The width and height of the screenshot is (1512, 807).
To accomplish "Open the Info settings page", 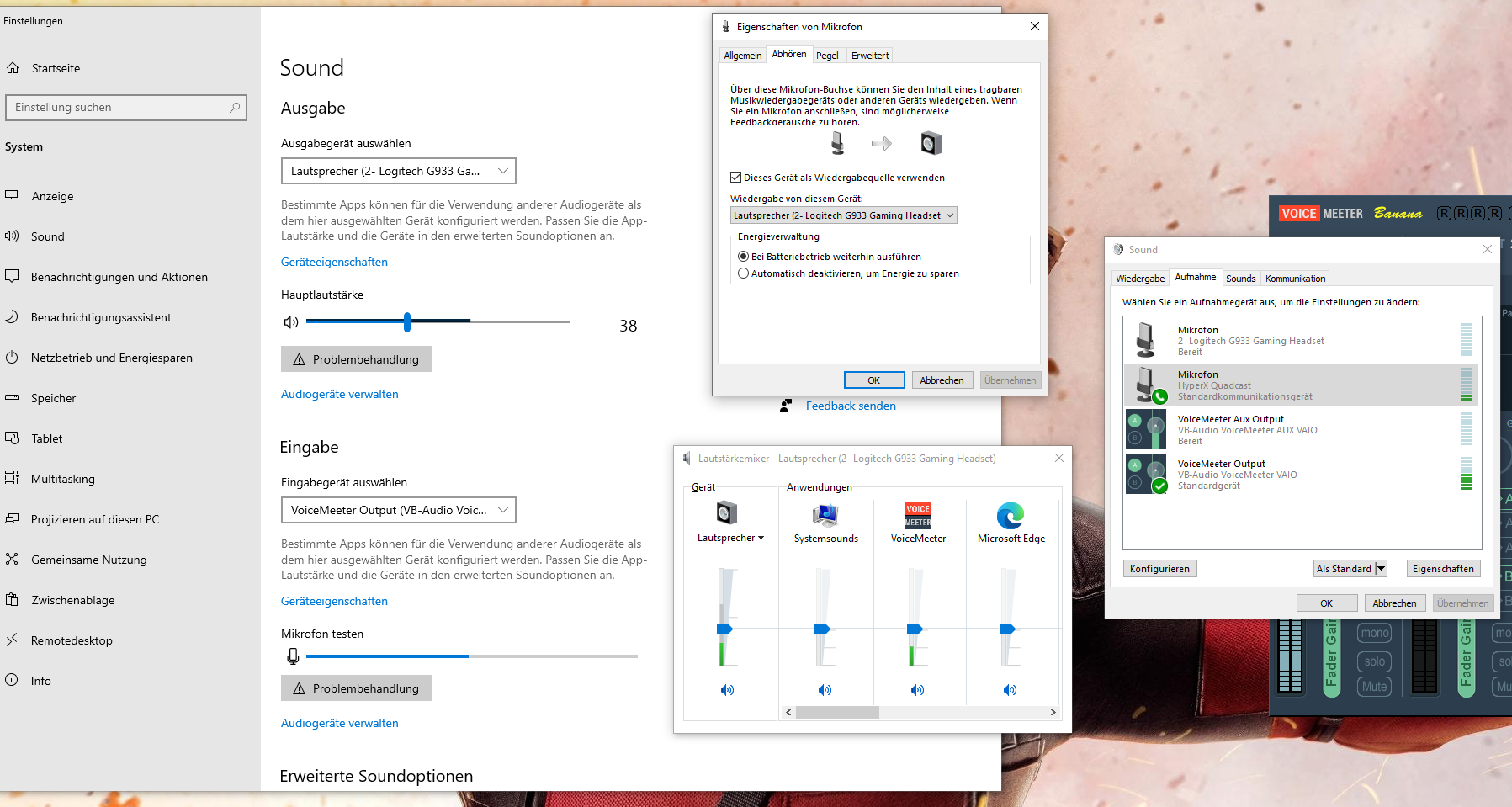I will point(40,681).
